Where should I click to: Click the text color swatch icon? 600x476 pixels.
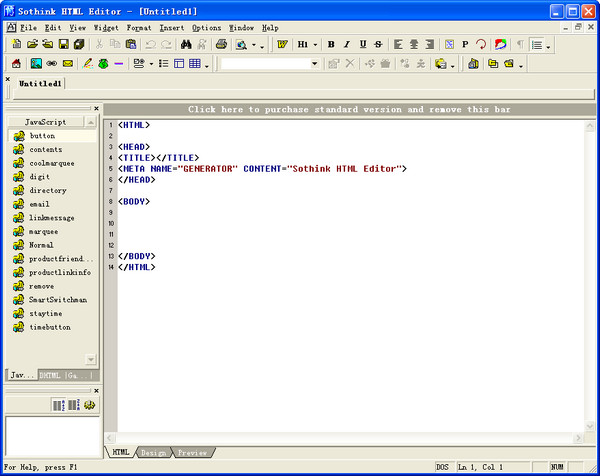(x=500, y=45)
